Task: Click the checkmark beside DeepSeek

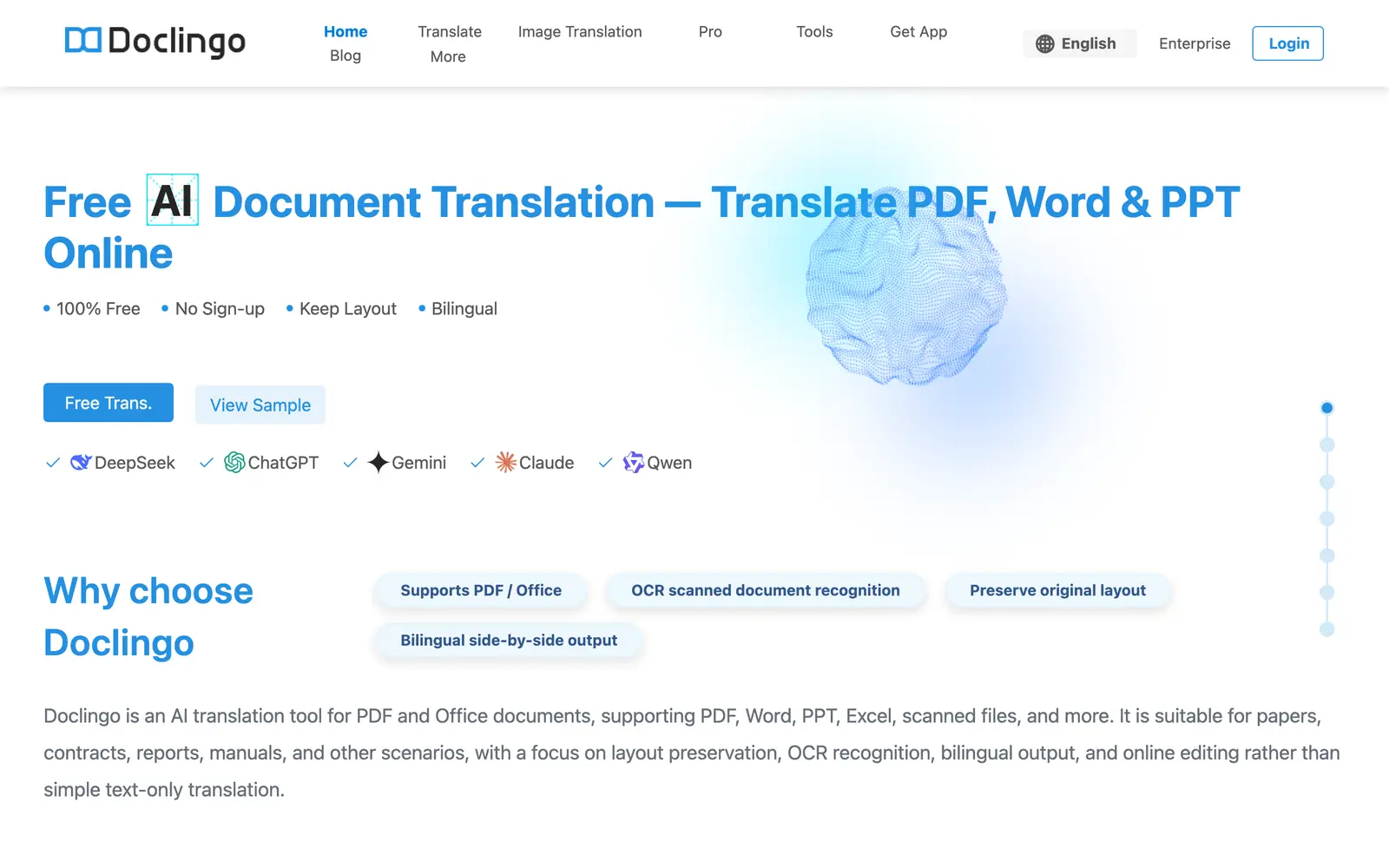Action: (x=53, y=463)
